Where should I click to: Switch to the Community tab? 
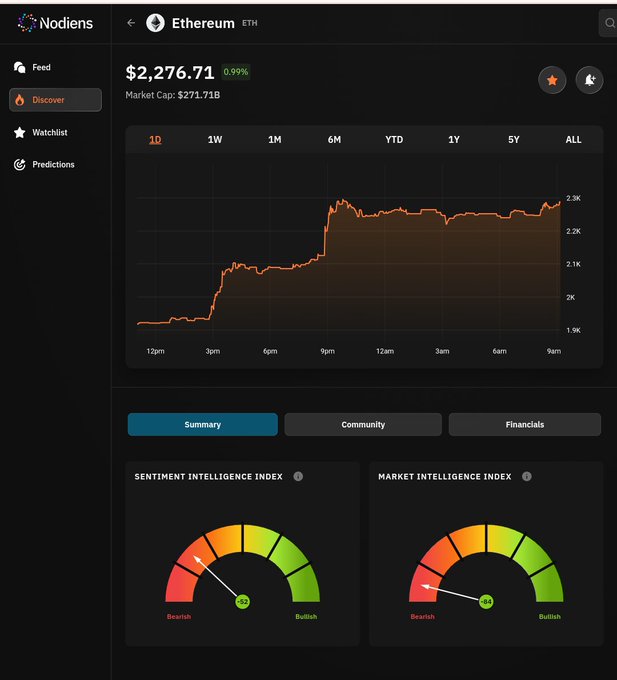[x=363, y=425]
